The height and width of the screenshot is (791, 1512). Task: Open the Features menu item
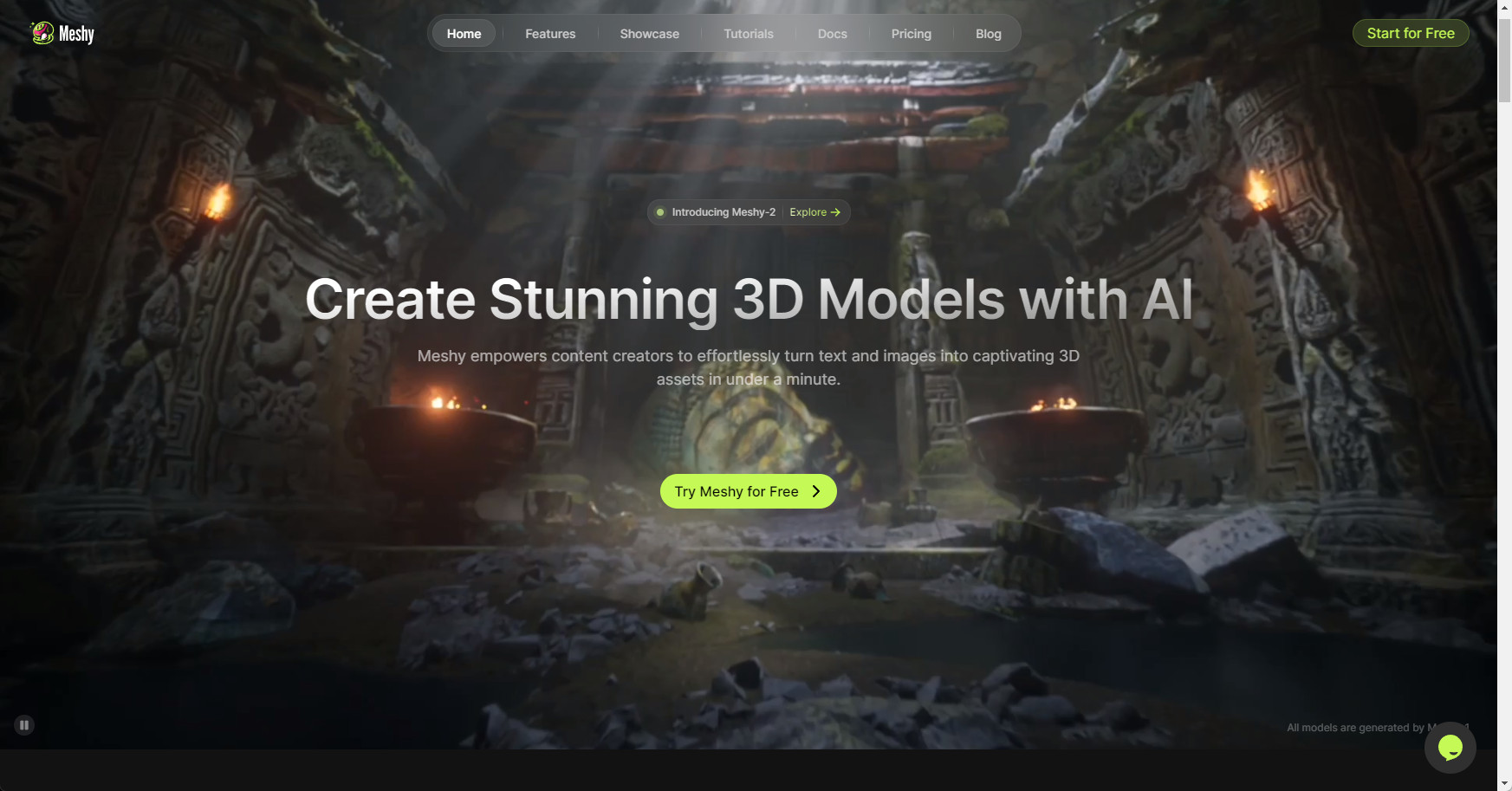(550, 34)
